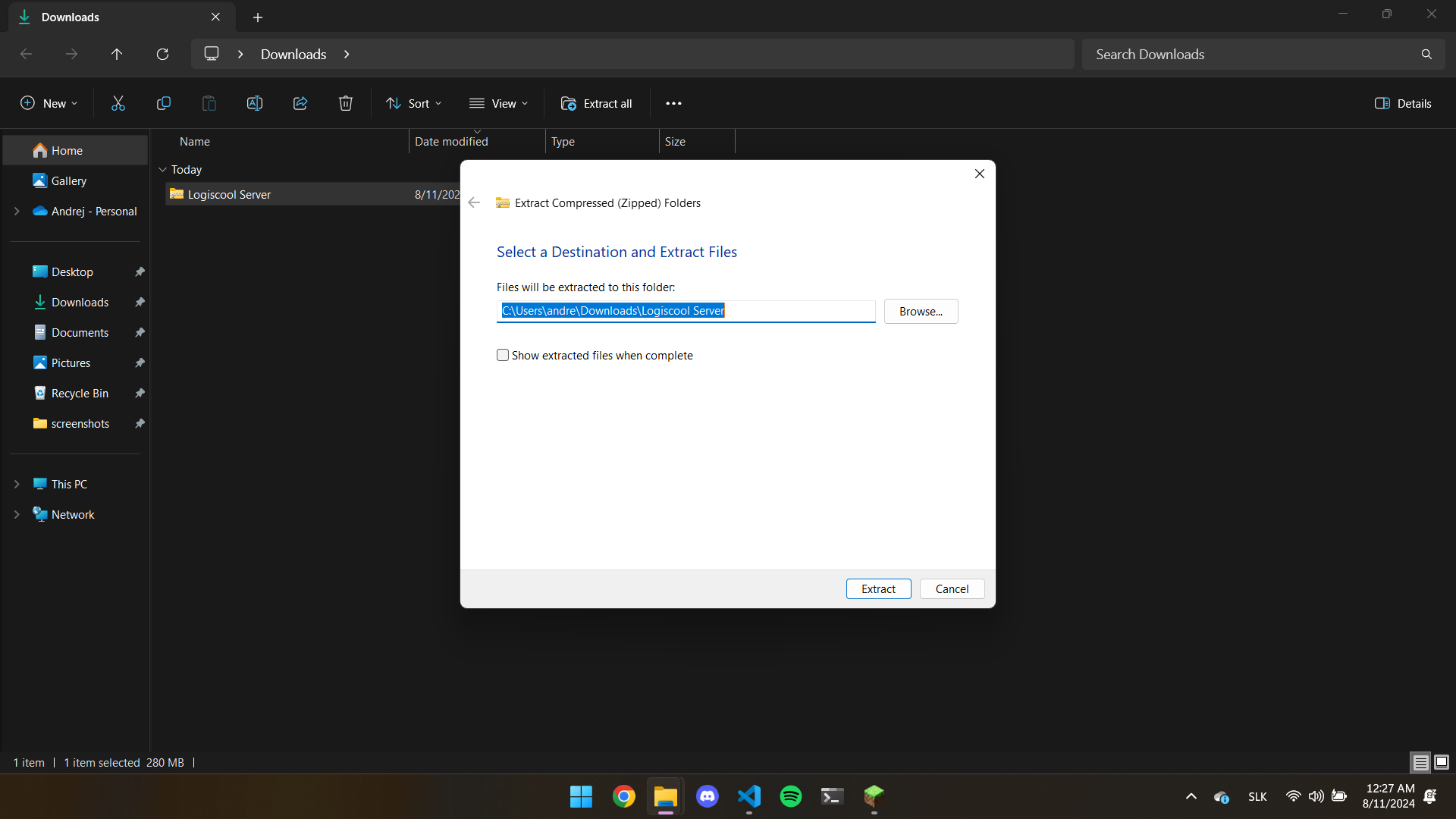Open Minecraft block icon in taskbar
The image size is (1456, 819).
click(x=874, y=796)
